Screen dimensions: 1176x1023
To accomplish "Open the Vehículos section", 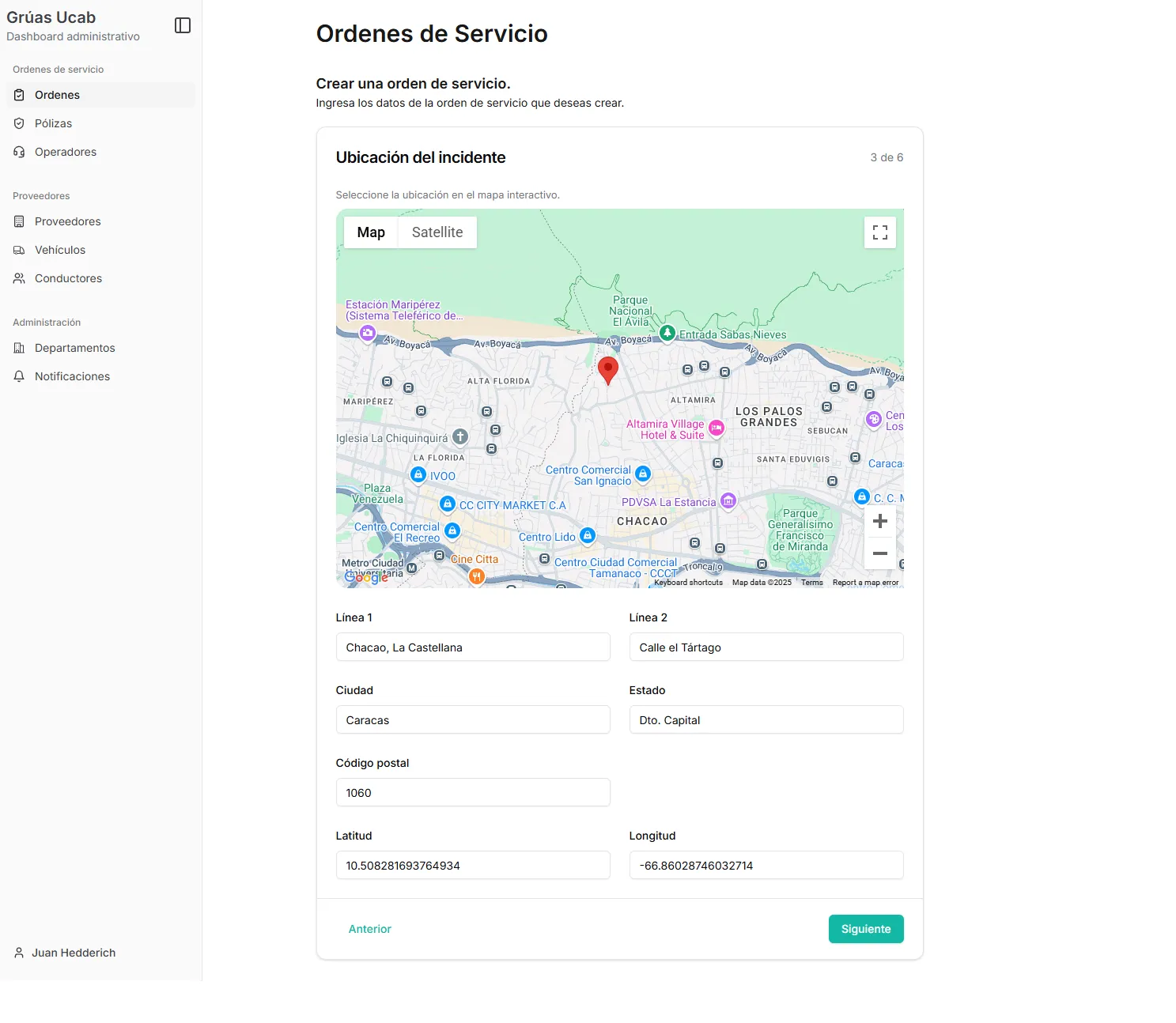I will [x=60, y=249].
